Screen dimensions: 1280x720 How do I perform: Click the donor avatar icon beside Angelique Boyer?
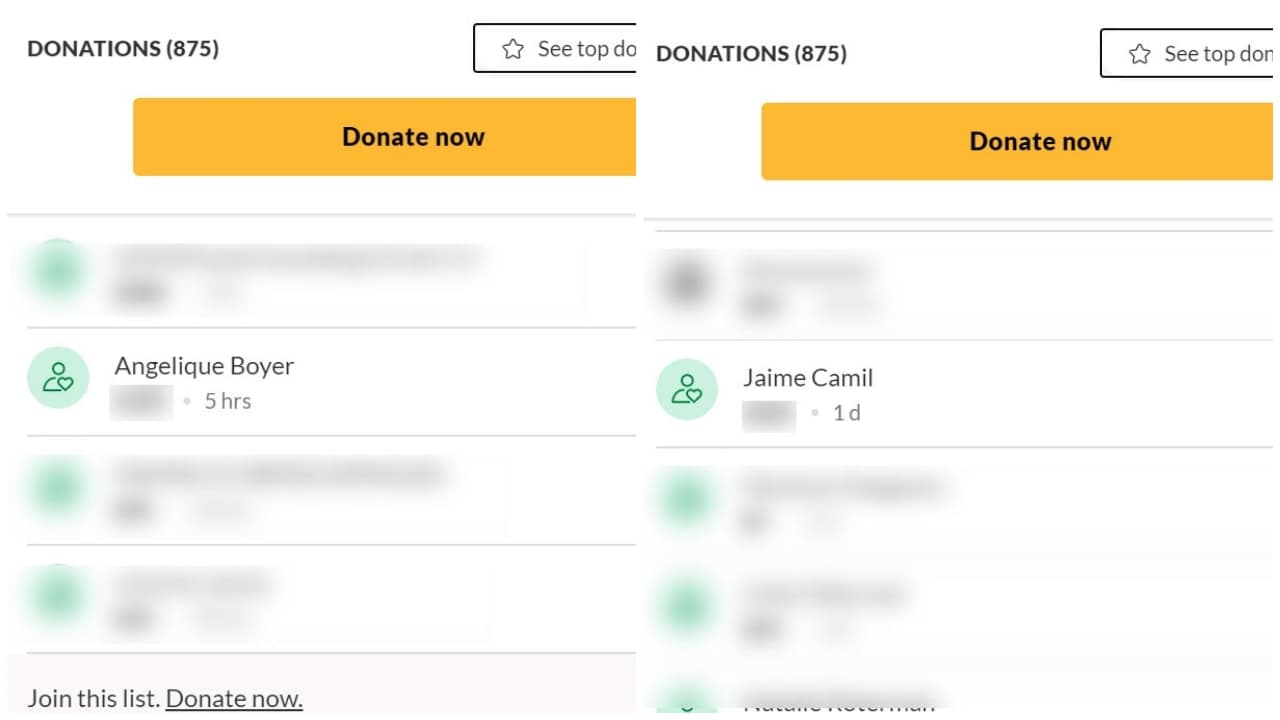point(58,378)
